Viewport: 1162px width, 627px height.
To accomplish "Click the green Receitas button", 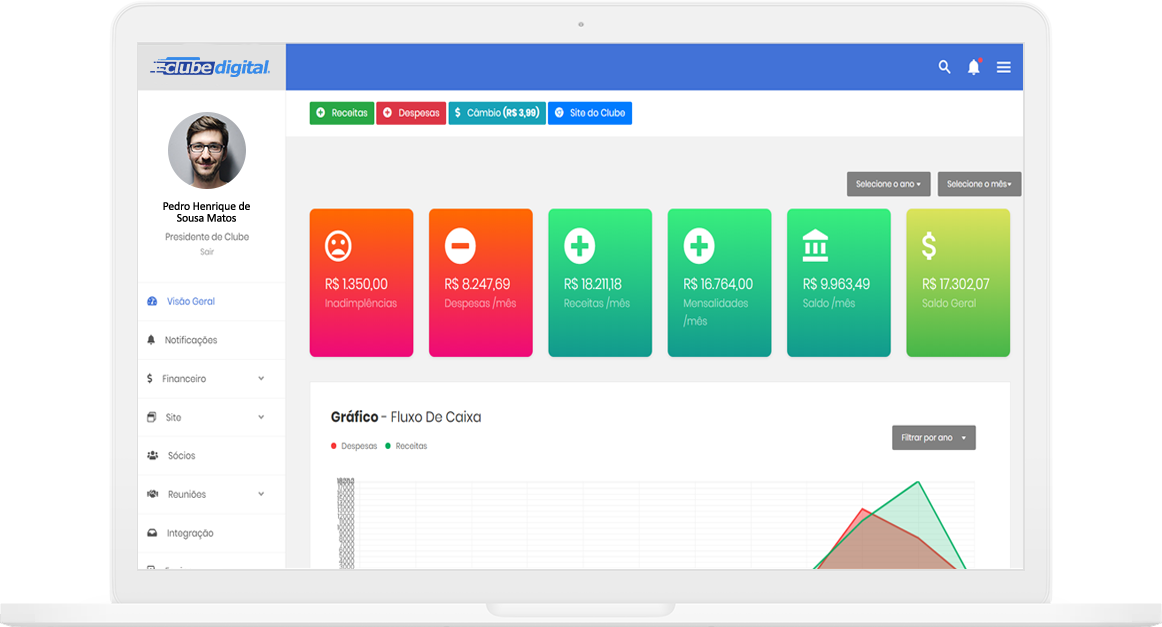I will pos(342,113).
